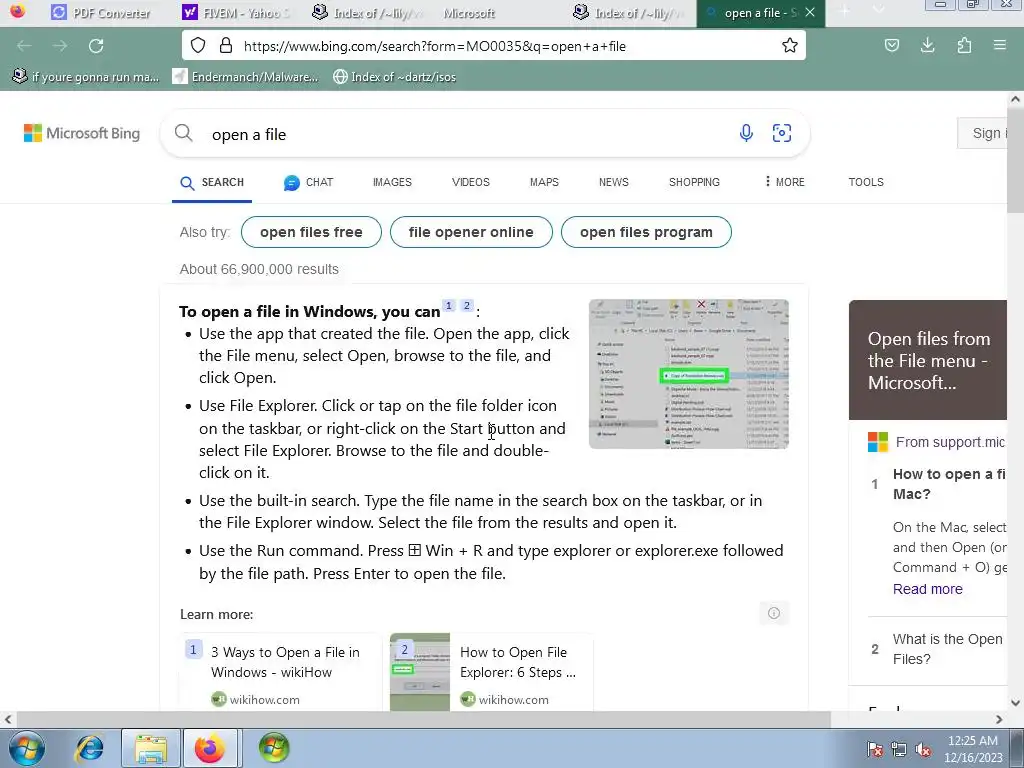The width and height of the screenshot is (1024, 768).
Task: Click the Bing microphone voice search icon
Action: (x=746, y=133)
